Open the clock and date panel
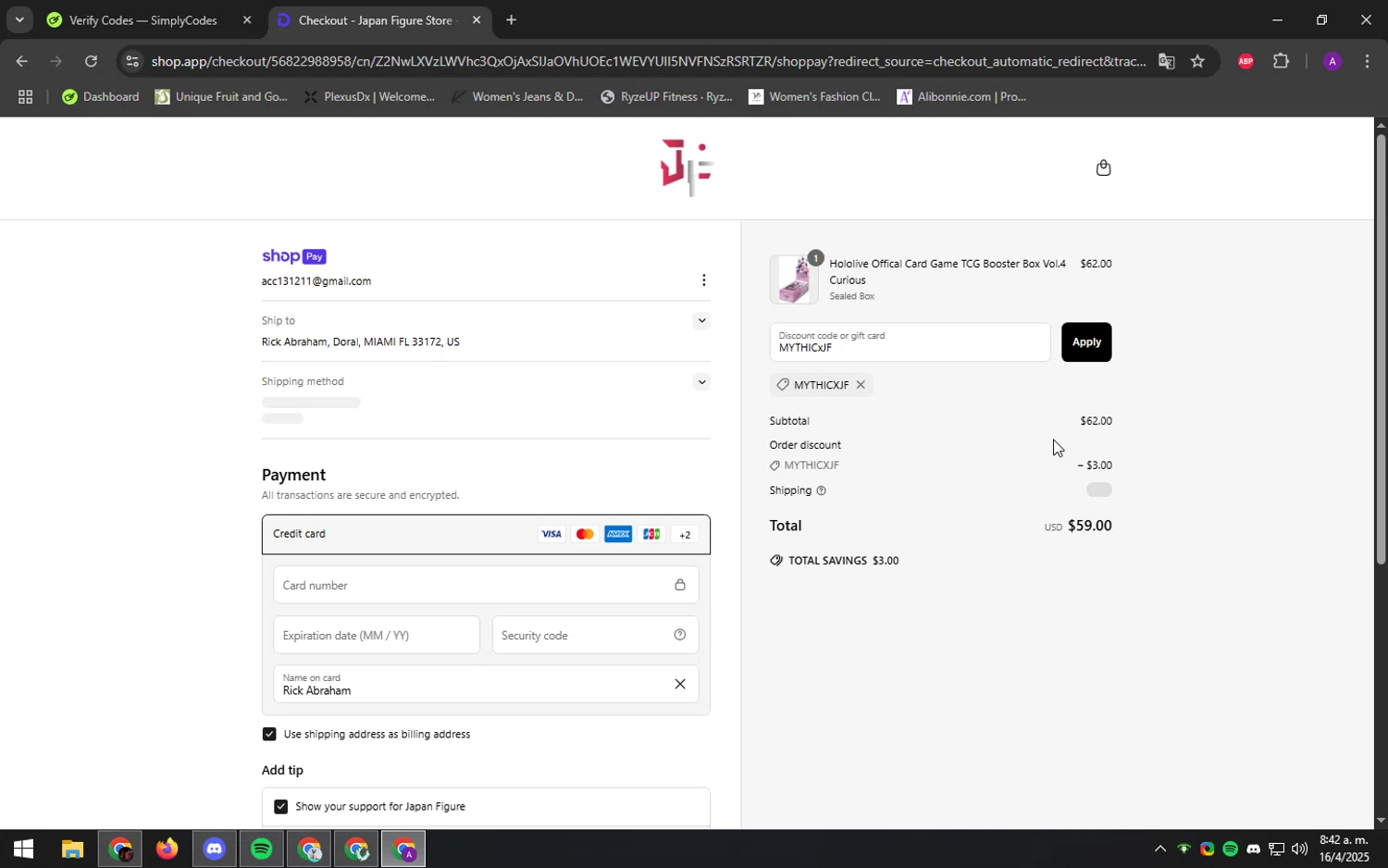1388x868 pixels. [1344, 849]
